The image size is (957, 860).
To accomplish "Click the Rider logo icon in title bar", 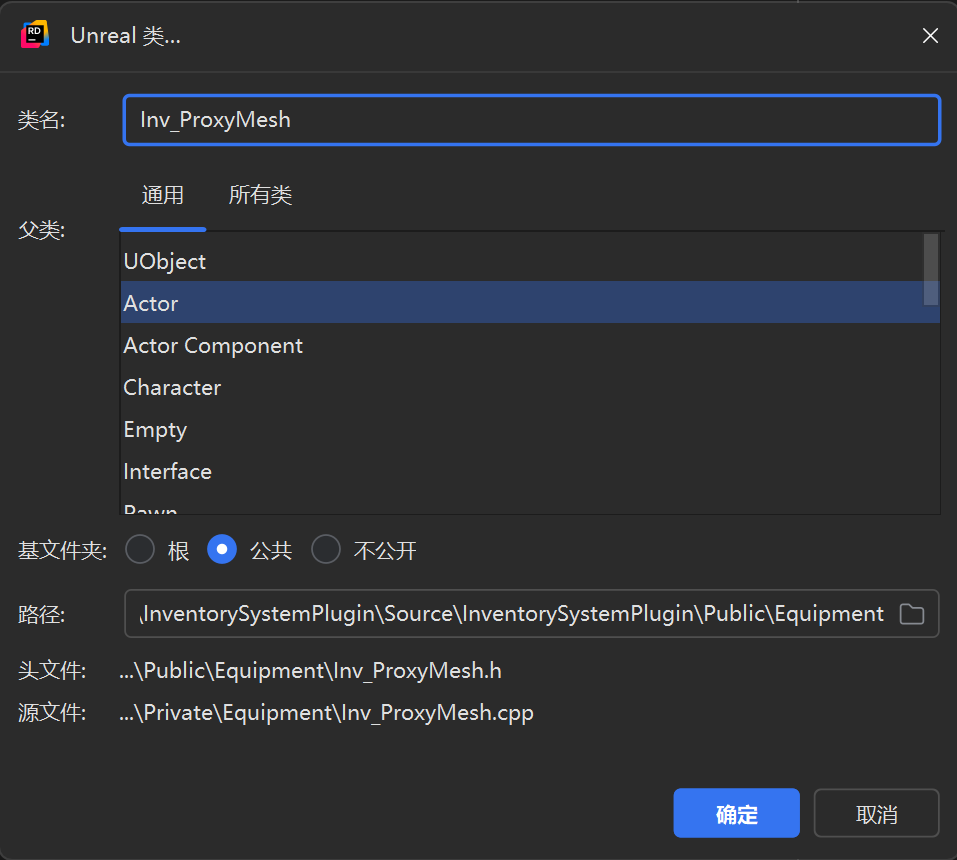I will (x=35, y=35).
